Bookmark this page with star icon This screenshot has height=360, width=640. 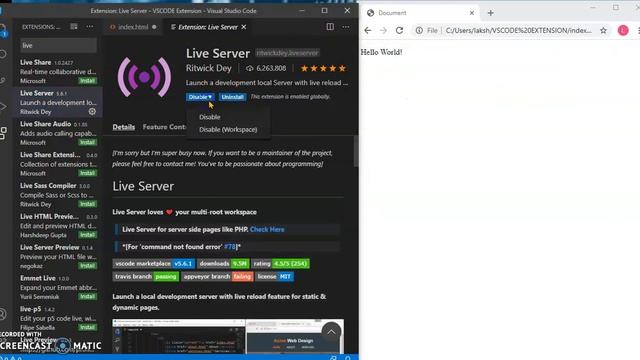point(603,30)
